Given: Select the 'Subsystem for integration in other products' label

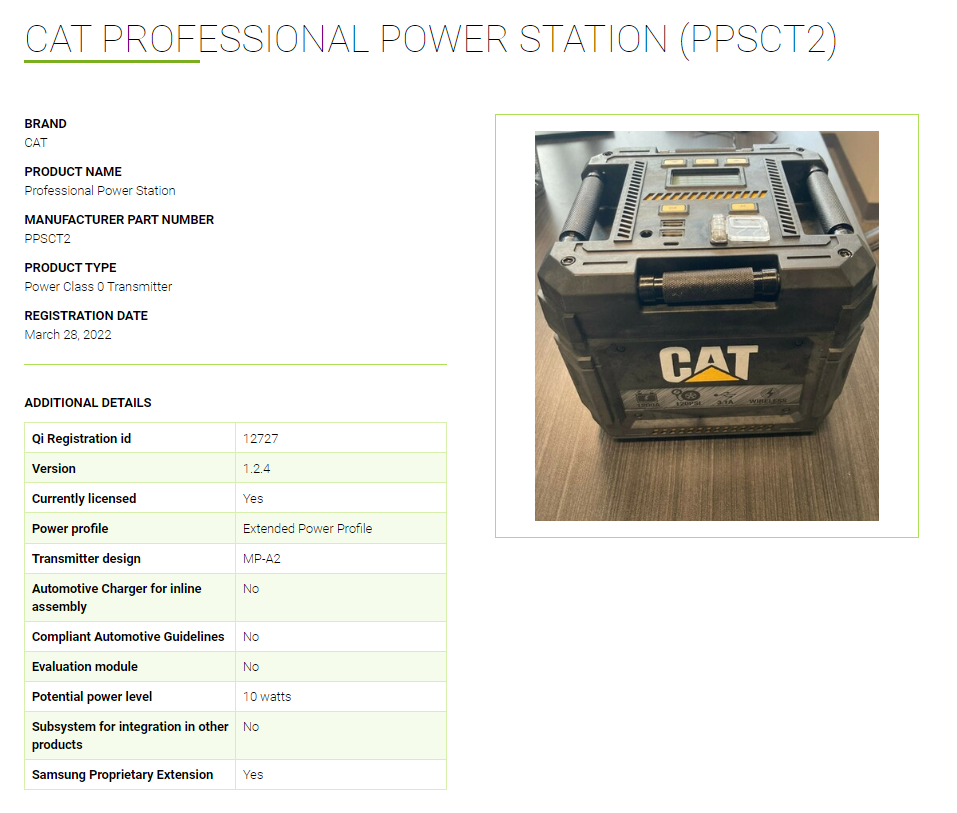Looking at the screenshot, I should tap(130, 735).
